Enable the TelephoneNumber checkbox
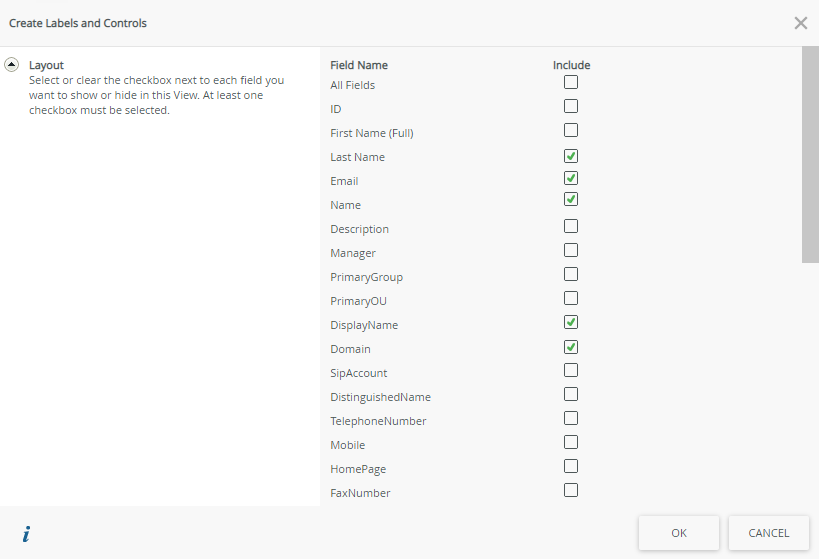The width and height of the screenshot is (819, 559). pos(571,418)
